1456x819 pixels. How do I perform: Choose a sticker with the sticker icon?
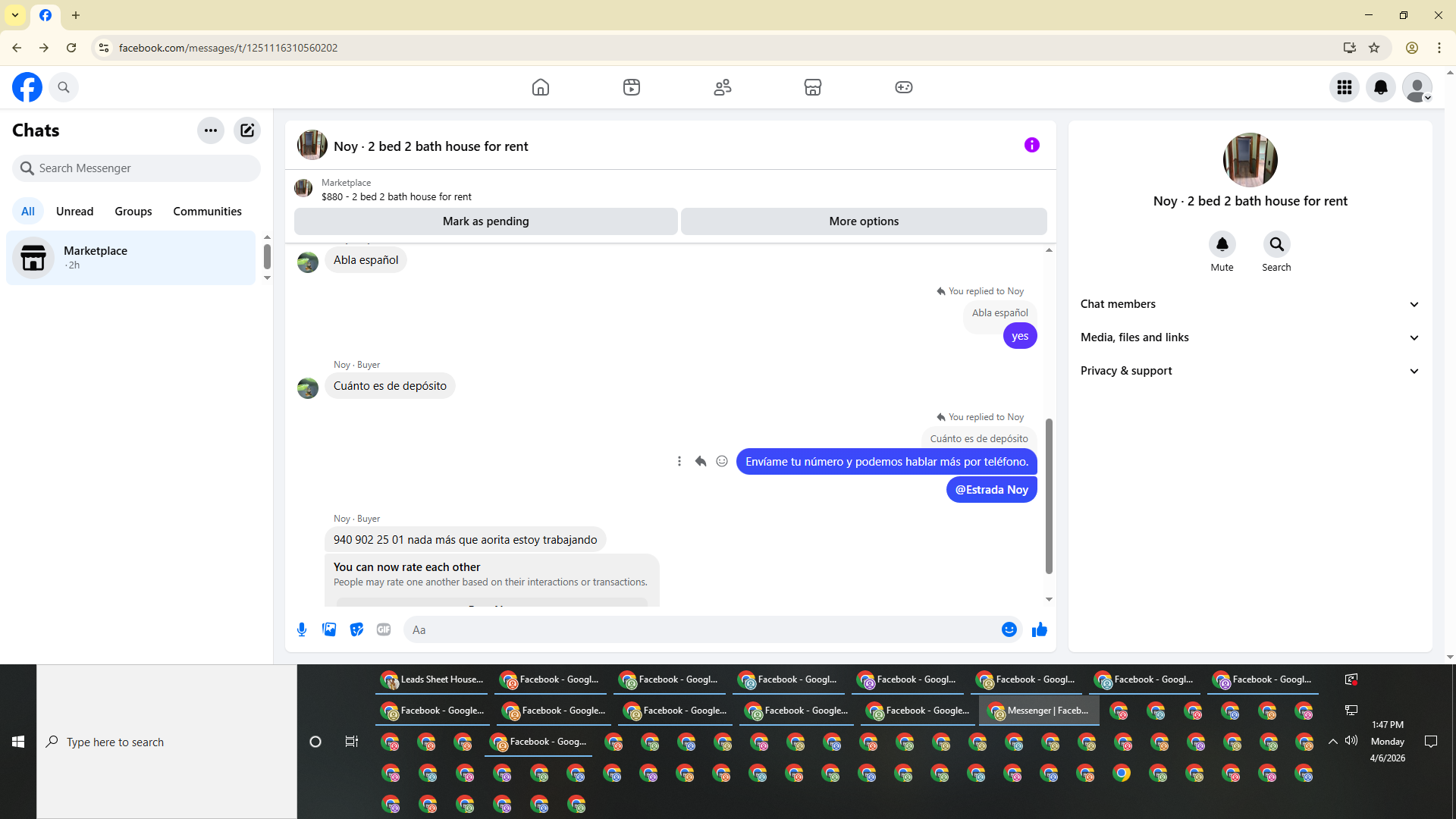356,629
